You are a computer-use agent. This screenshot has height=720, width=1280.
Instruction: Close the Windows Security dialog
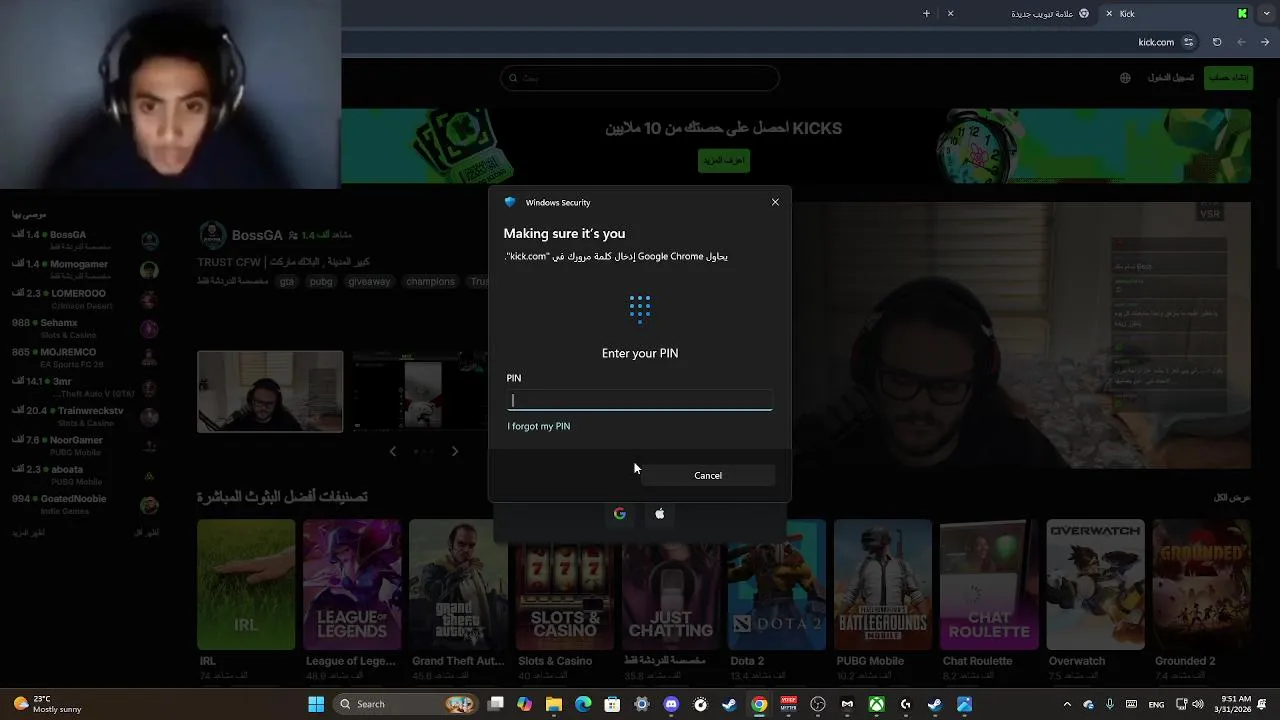click(x=775, y=202)
